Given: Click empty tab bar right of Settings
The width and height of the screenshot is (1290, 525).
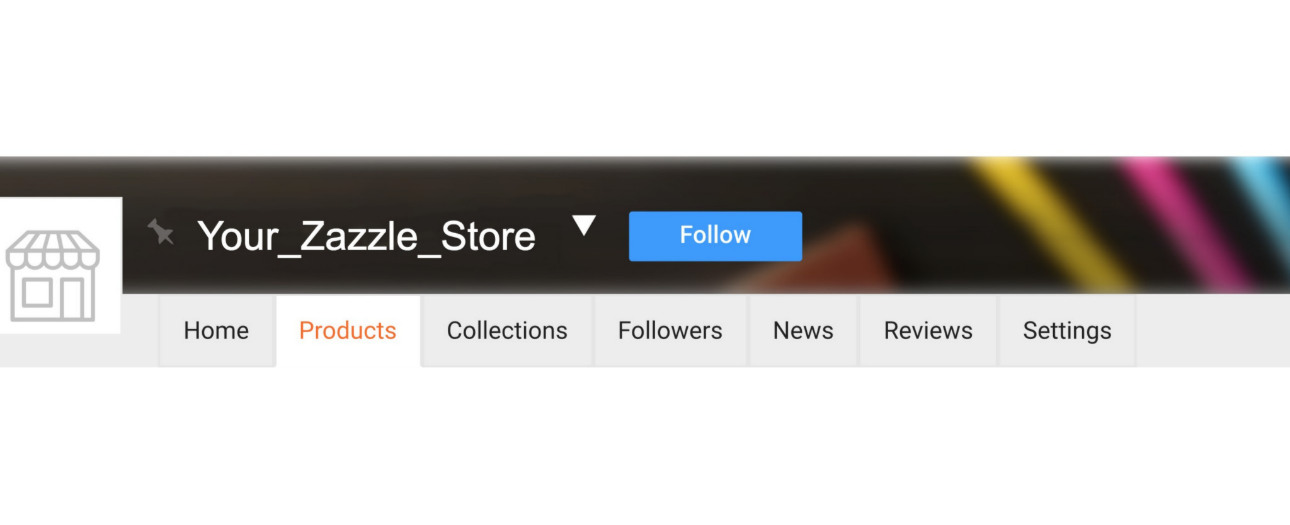Looking at the screenshot, I should pos(1210,331).
